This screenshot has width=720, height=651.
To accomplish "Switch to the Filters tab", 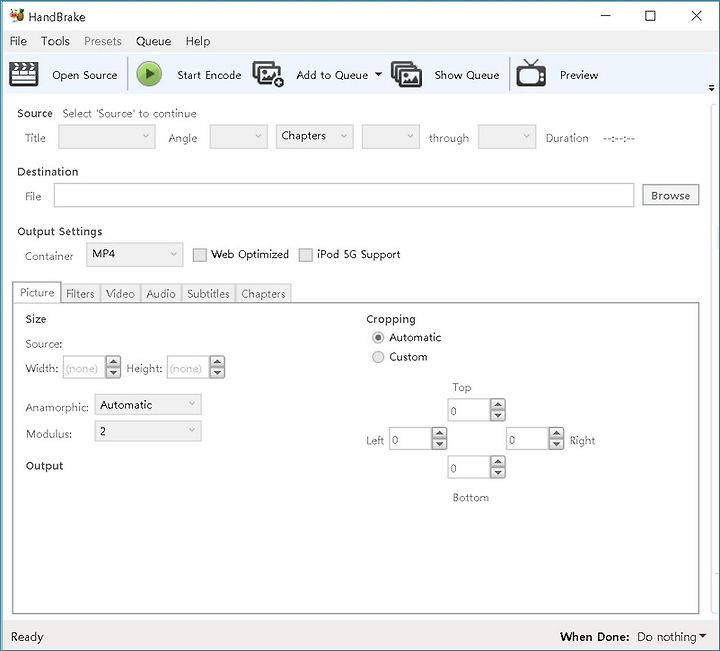I will point(80,293).
